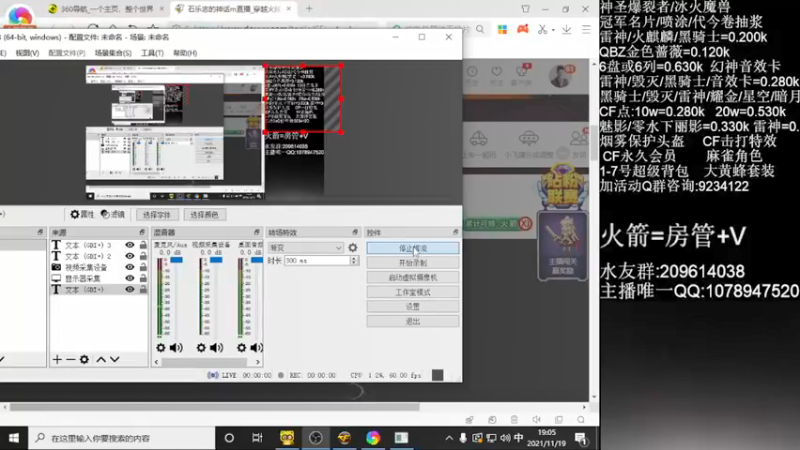Mute the 麦克风/Aux channel speaker icon
The image size is (800, 450).
click(x=176, y=347)
